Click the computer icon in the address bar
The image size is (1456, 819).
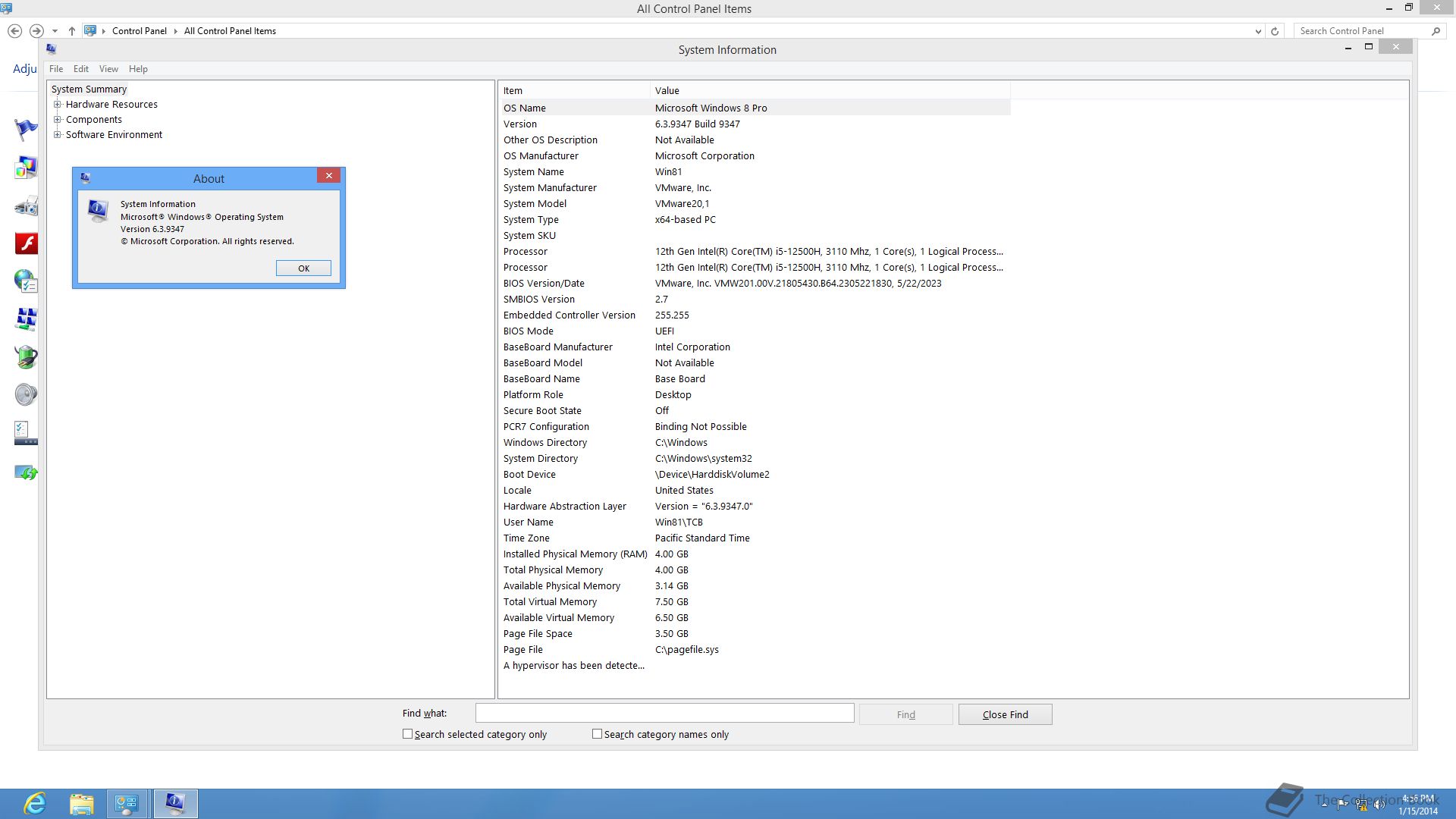(90, 30)
